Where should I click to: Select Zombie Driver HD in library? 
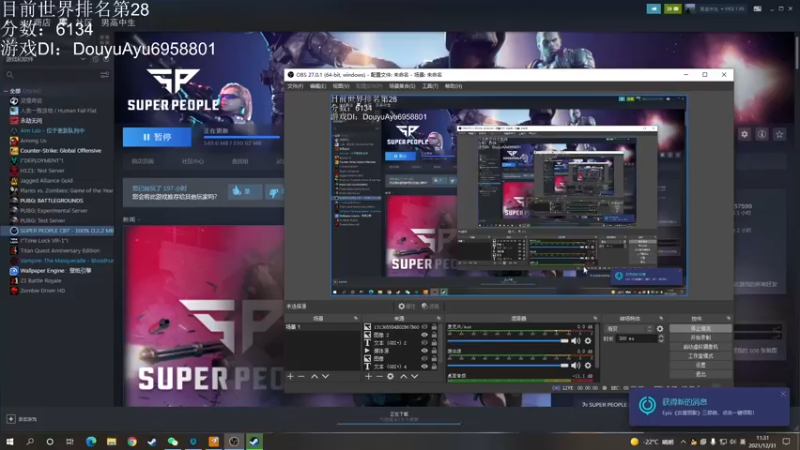coord(42,290)
